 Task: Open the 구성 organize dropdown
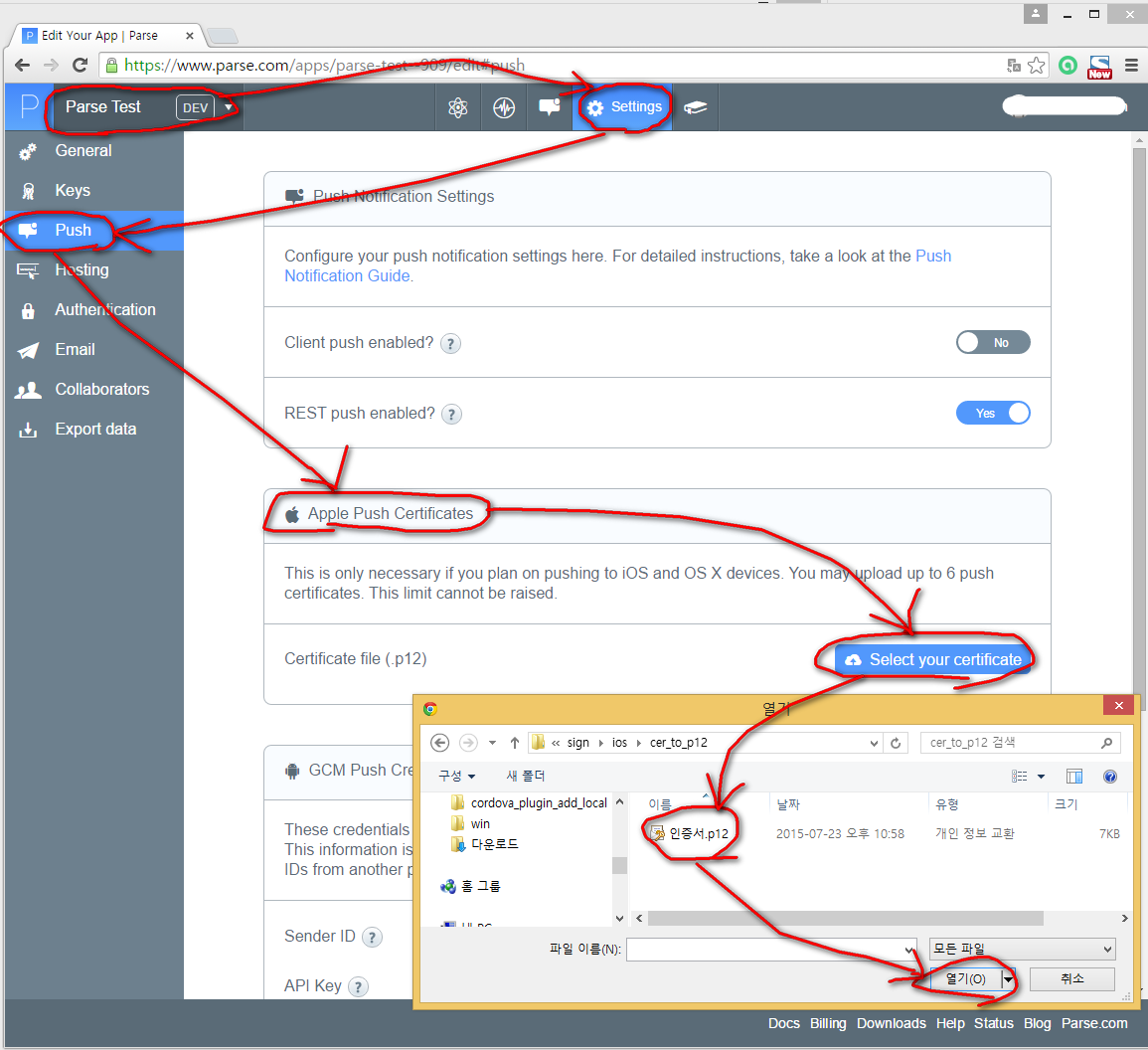(457, 777)
